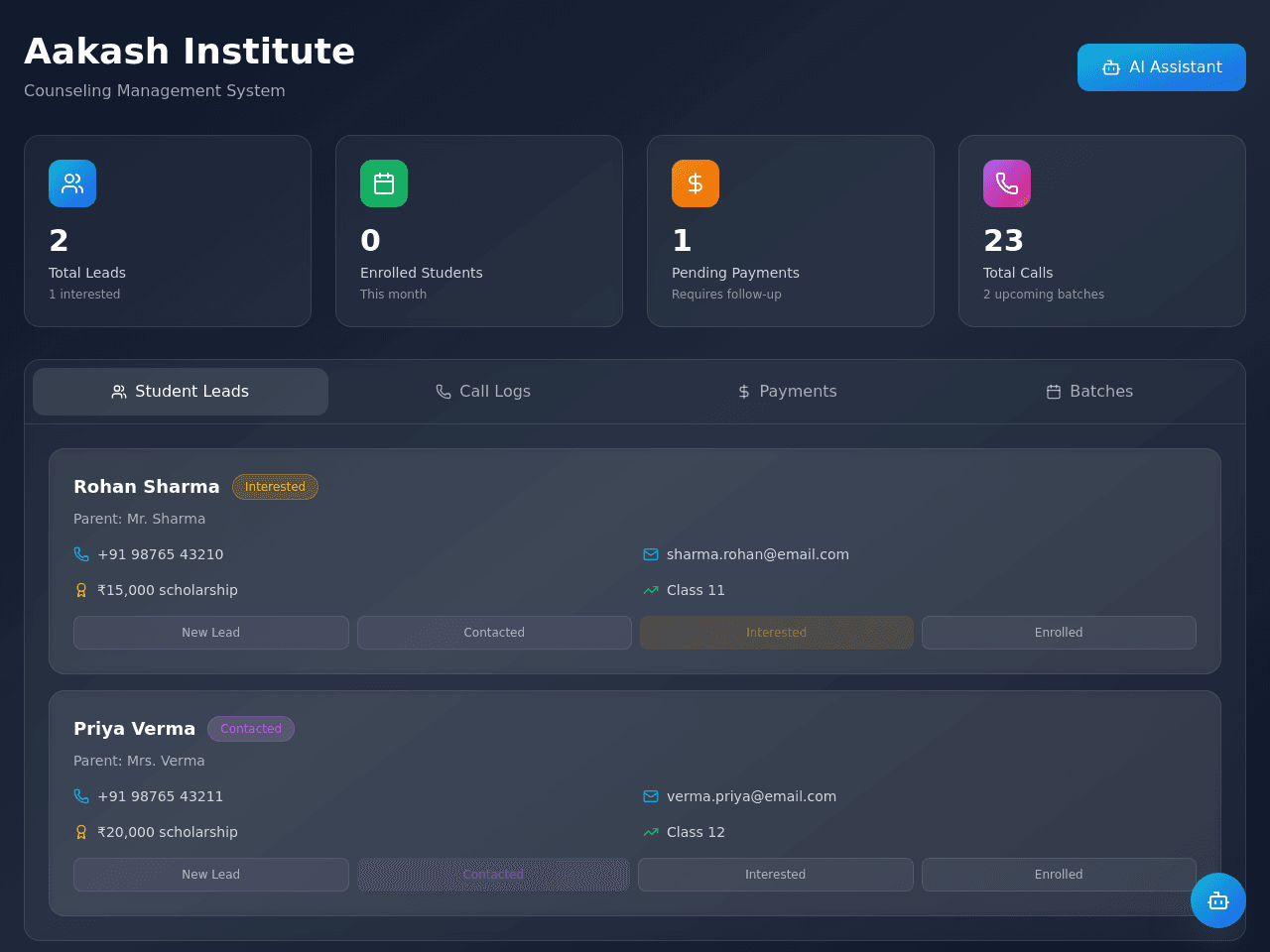Image resolution: width=1270 pixels, height=952 pixels.
Task: Click mail icon beside verma.priya@email.com
Action: click(651, 796)
